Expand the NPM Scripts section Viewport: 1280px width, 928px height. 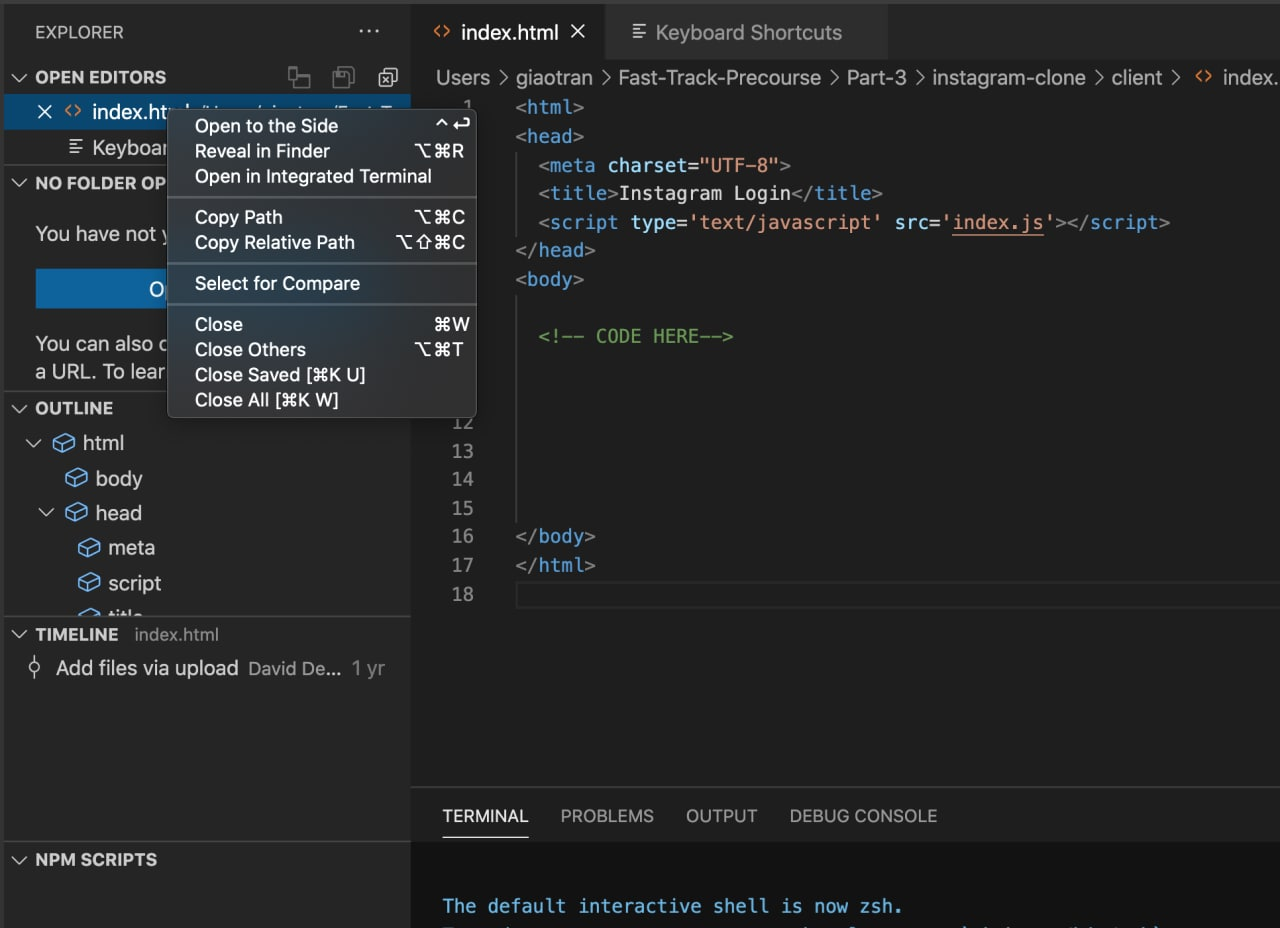[19, 860]
